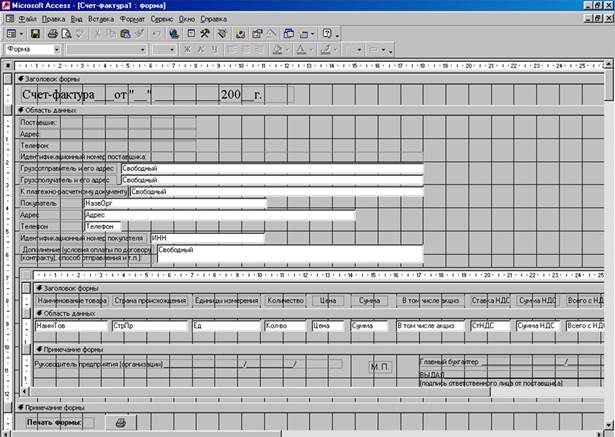615x437 pixels.
Task: Click the font color 'A' button
Action: click(302, 49)
